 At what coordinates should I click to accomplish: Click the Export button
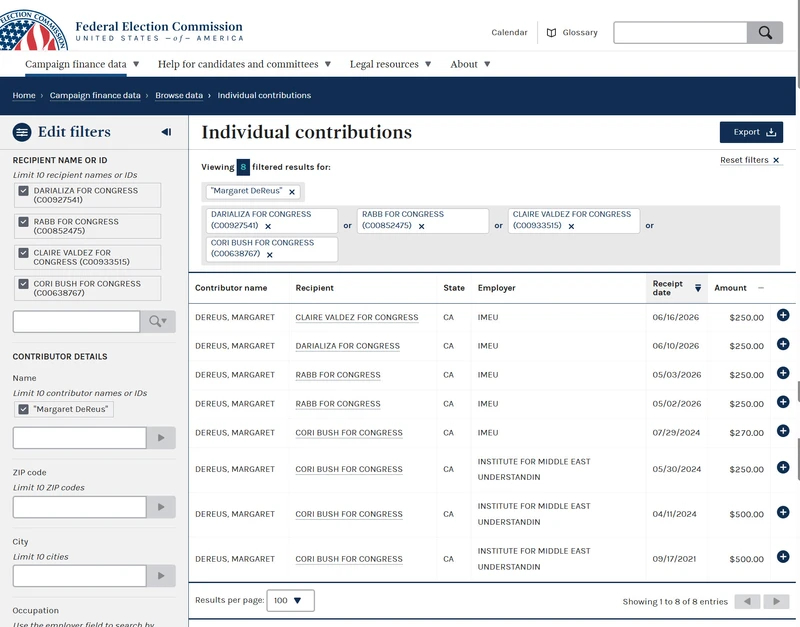coord(751,132)
